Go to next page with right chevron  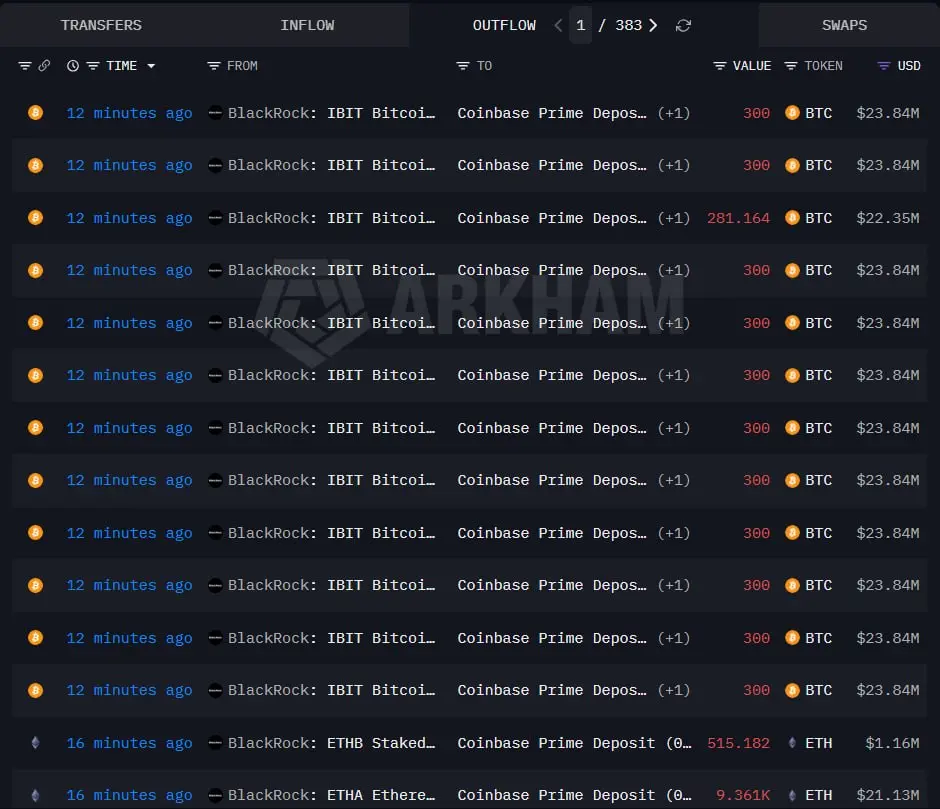point(653,25)
